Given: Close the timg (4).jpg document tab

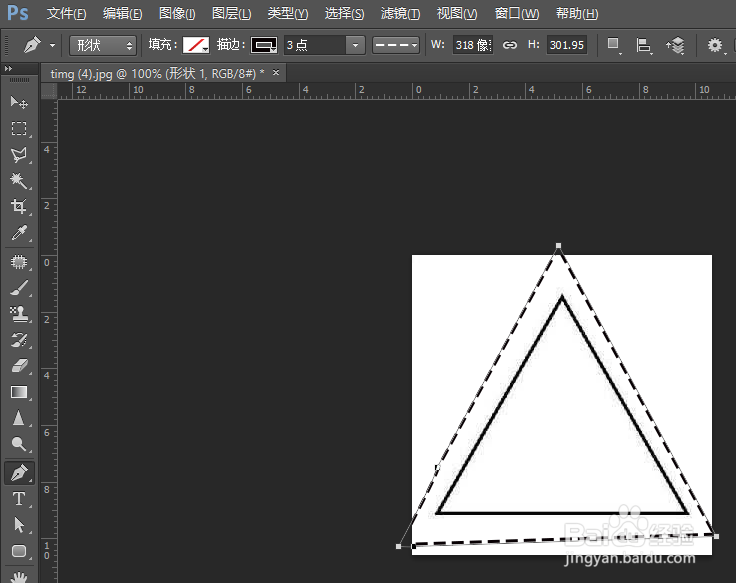Looking at the screenshot, I should [x=276, y=72].
